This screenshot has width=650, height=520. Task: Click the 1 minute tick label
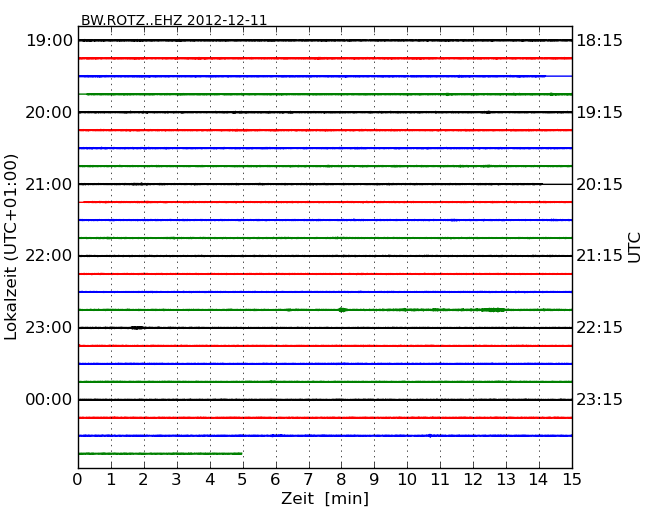(x=111, y=480)
